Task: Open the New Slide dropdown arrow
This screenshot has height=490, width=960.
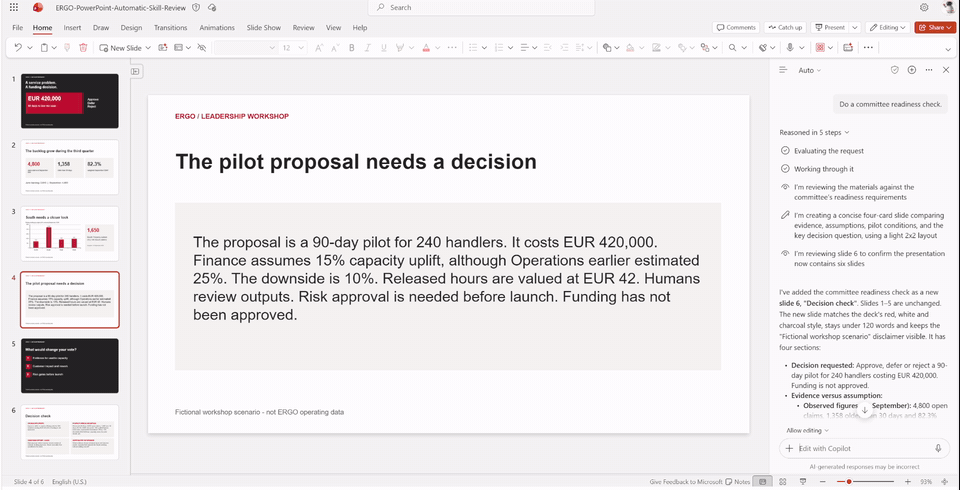Action: 148,47
